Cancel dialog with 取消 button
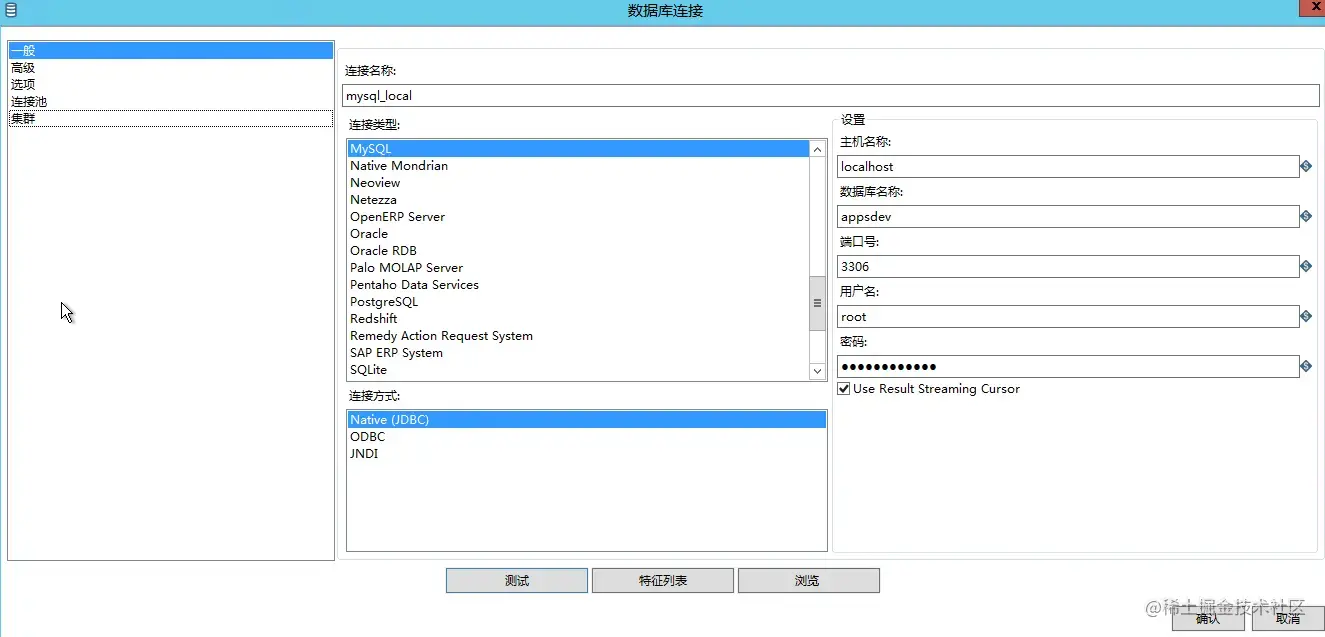Viewport: 1325px width, 637px height. [x=1288, y=618]
